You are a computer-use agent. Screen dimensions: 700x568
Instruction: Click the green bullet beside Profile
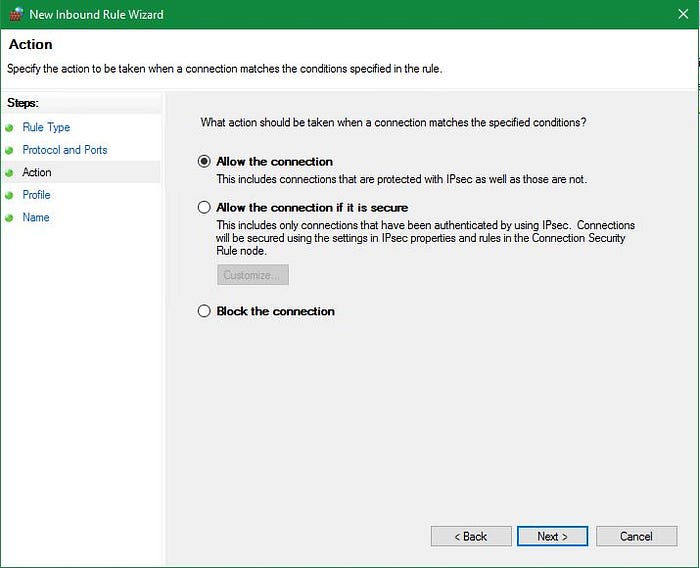coord(9,196)
